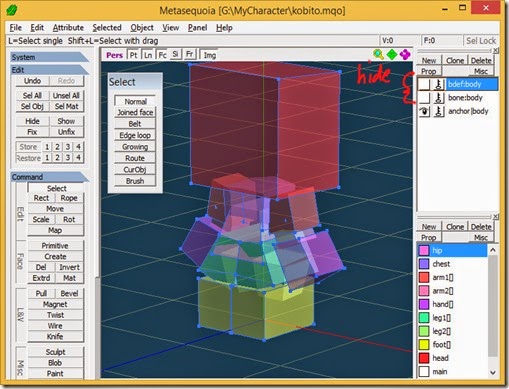Select the foot[] yellow material swatch
The width and height of the screenshot is (509, 389).
point(424,344)
